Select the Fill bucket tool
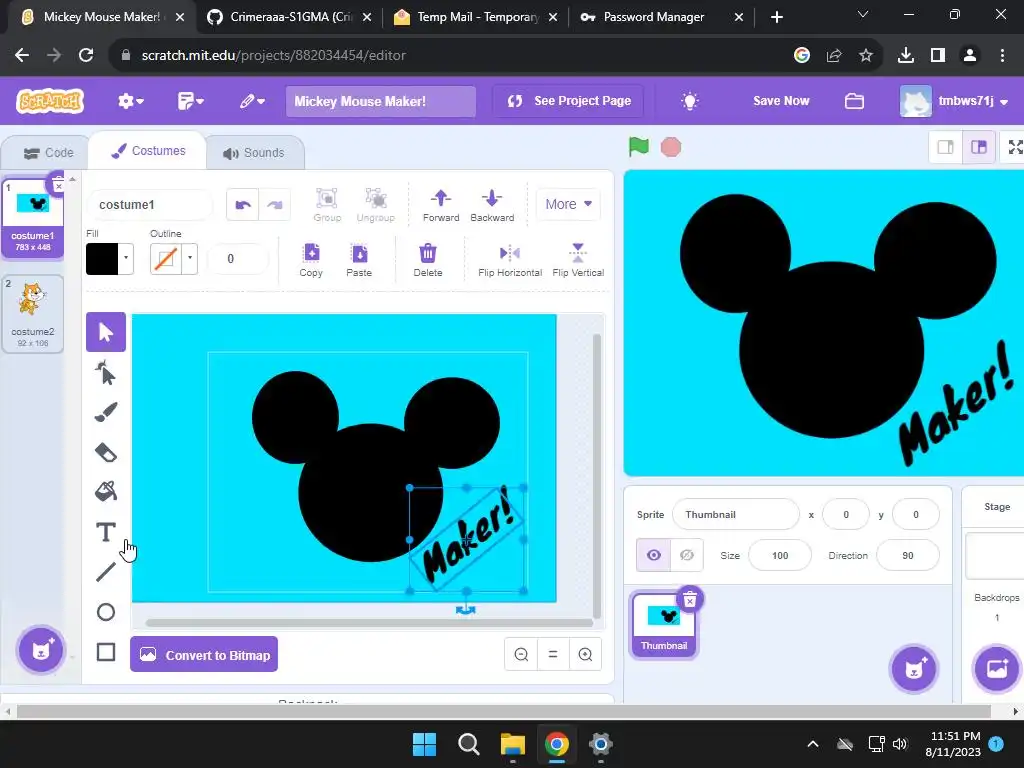 [106, 491]
